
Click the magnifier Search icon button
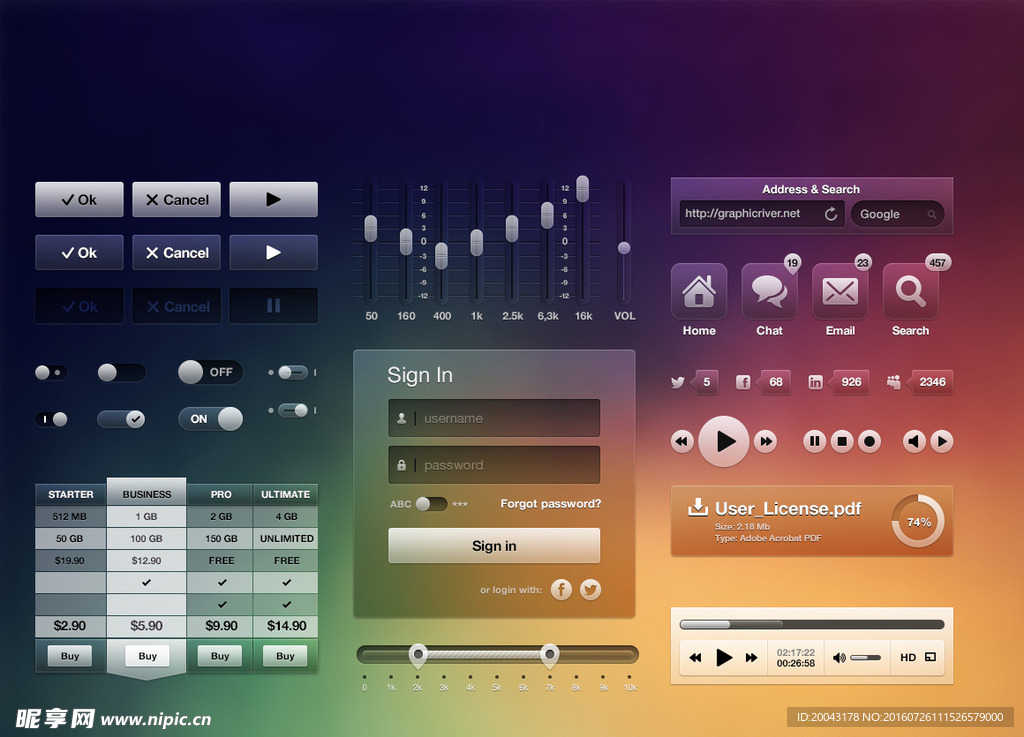910,291
